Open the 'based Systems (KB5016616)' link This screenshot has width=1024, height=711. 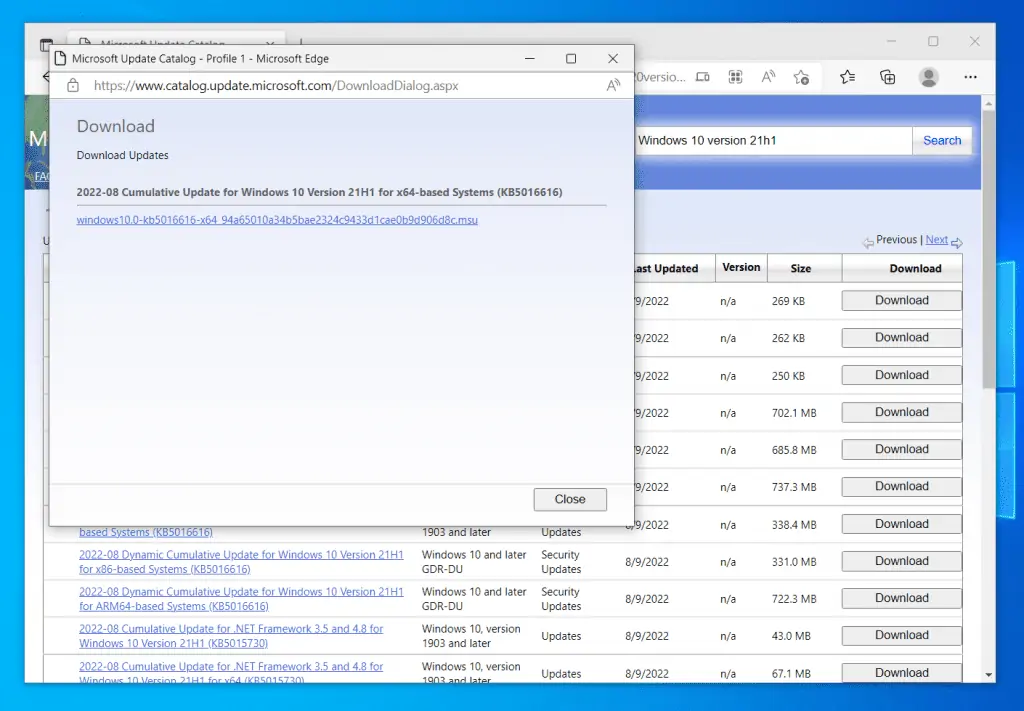click(x=146, y=532)
